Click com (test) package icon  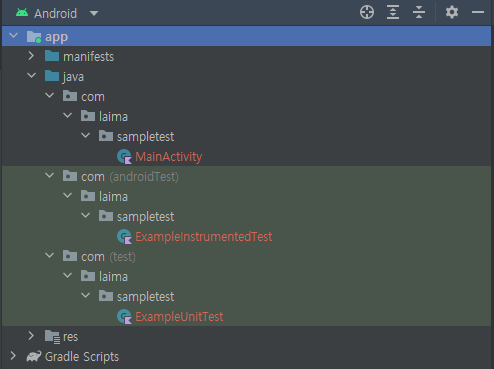(70, 256)
